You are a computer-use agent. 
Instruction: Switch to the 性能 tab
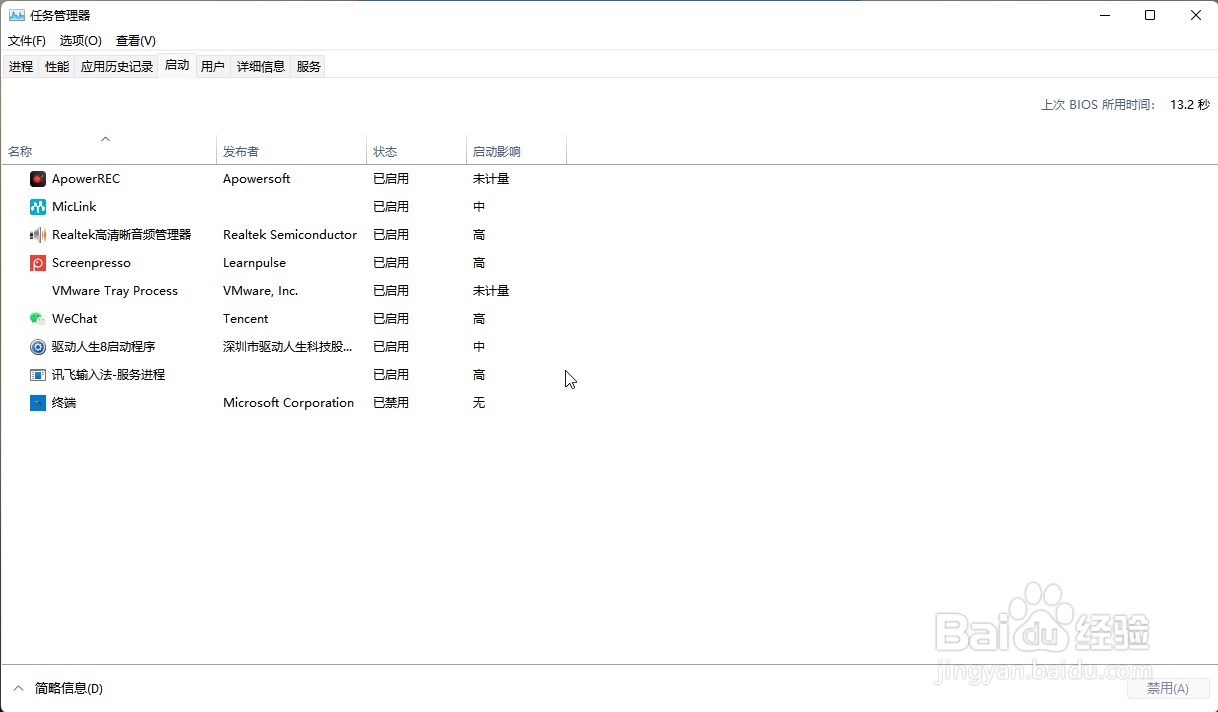(57, 67)
